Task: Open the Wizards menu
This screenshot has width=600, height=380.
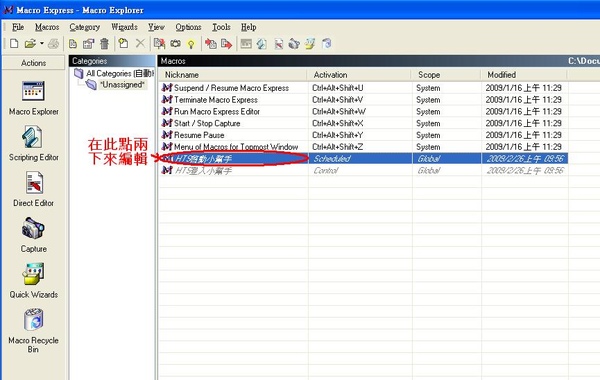Action: pyautogui.click(x=124, y=27)
